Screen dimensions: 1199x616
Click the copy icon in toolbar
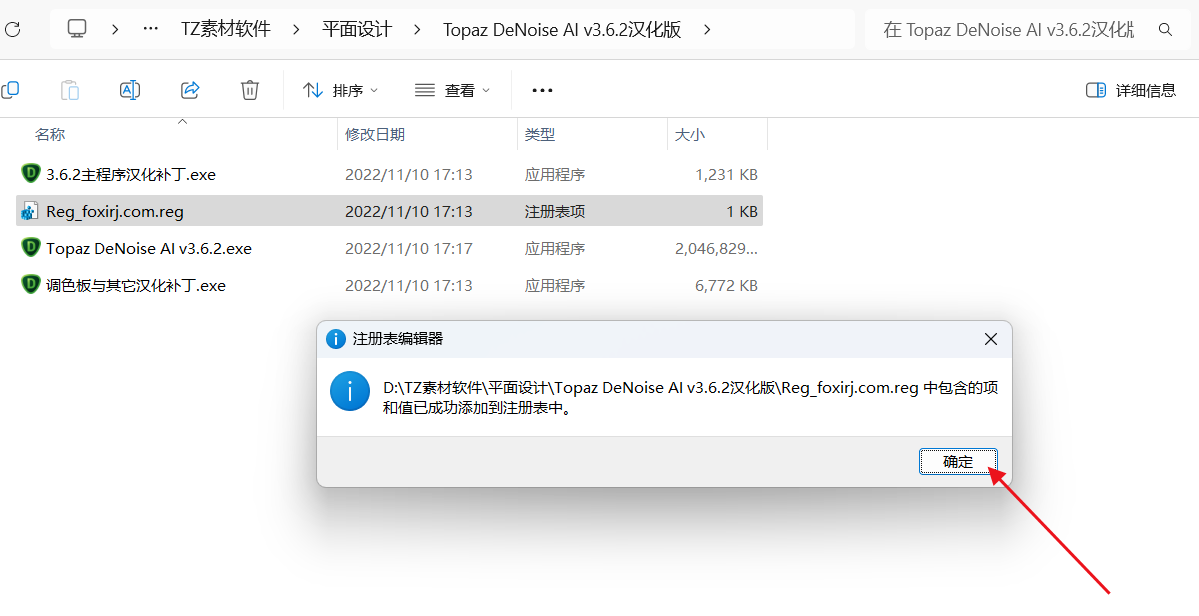pos(10,90)
